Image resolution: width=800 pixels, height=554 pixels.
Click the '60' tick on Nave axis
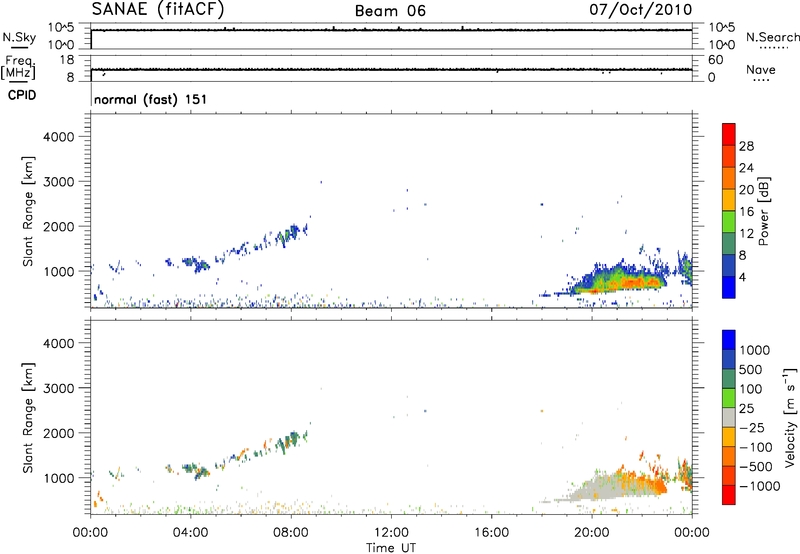[715, 60]
